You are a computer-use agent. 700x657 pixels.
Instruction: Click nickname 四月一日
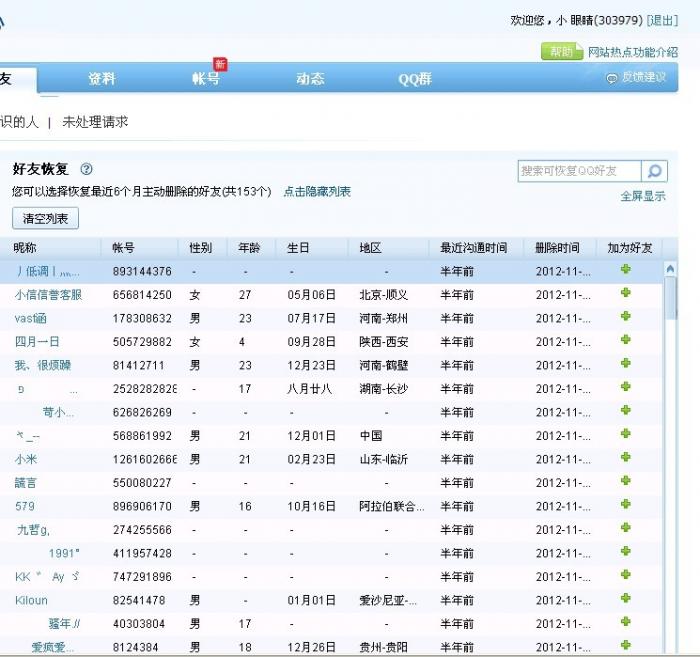tap(37, 342)
